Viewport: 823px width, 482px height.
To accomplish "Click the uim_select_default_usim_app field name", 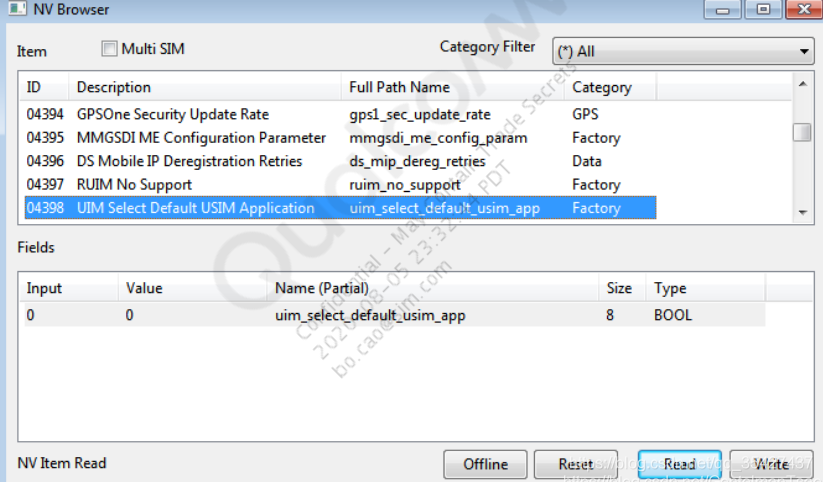I will point(370,316).
